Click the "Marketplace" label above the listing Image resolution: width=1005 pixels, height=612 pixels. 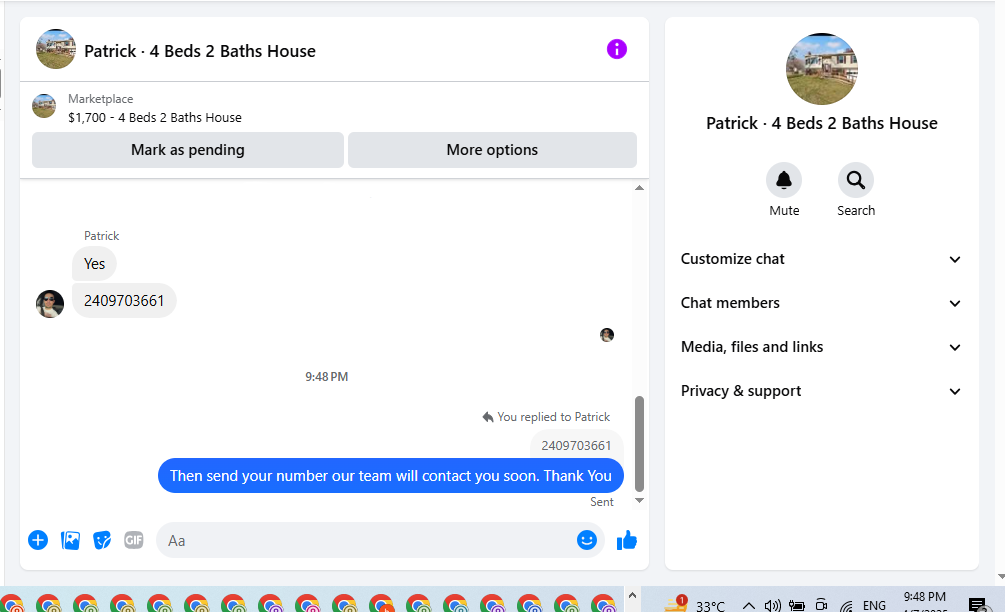click(x=101, y=99)
